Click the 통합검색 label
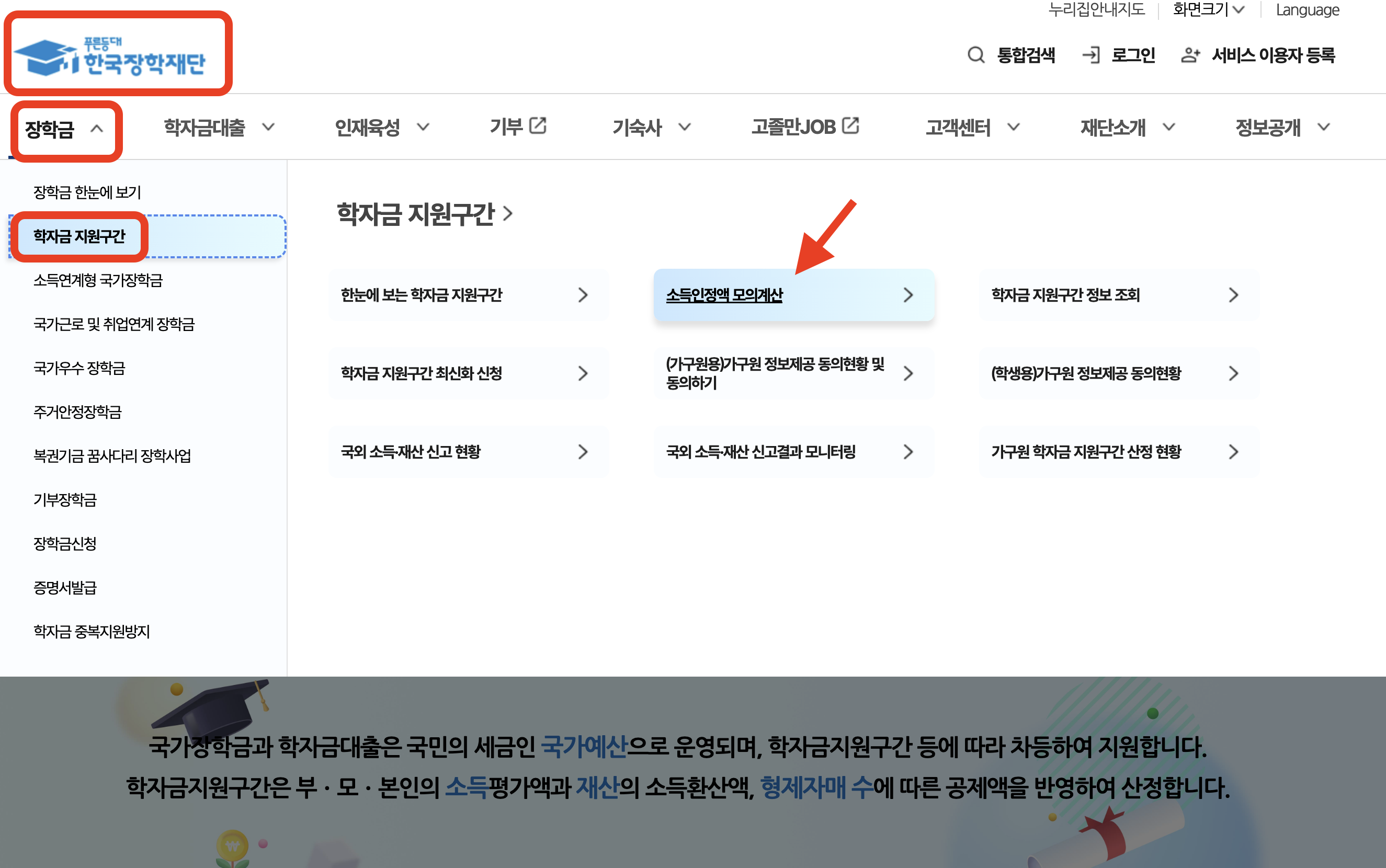The height and width of the screenshot is (868, 1386). pyautogui.click(x=1026, y=55)
